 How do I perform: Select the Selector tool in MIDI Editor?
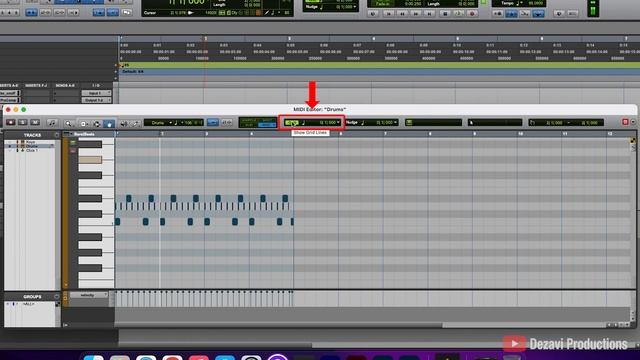pos(97,123)
